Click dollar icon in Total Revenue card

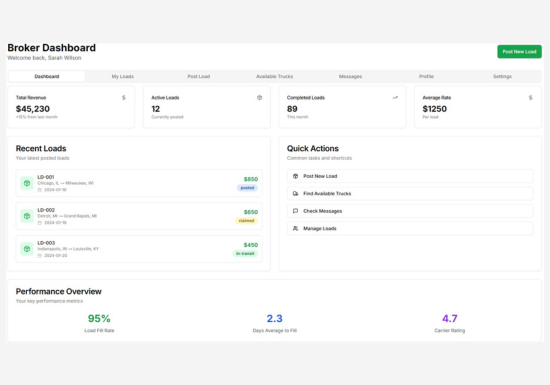(123, 97)
